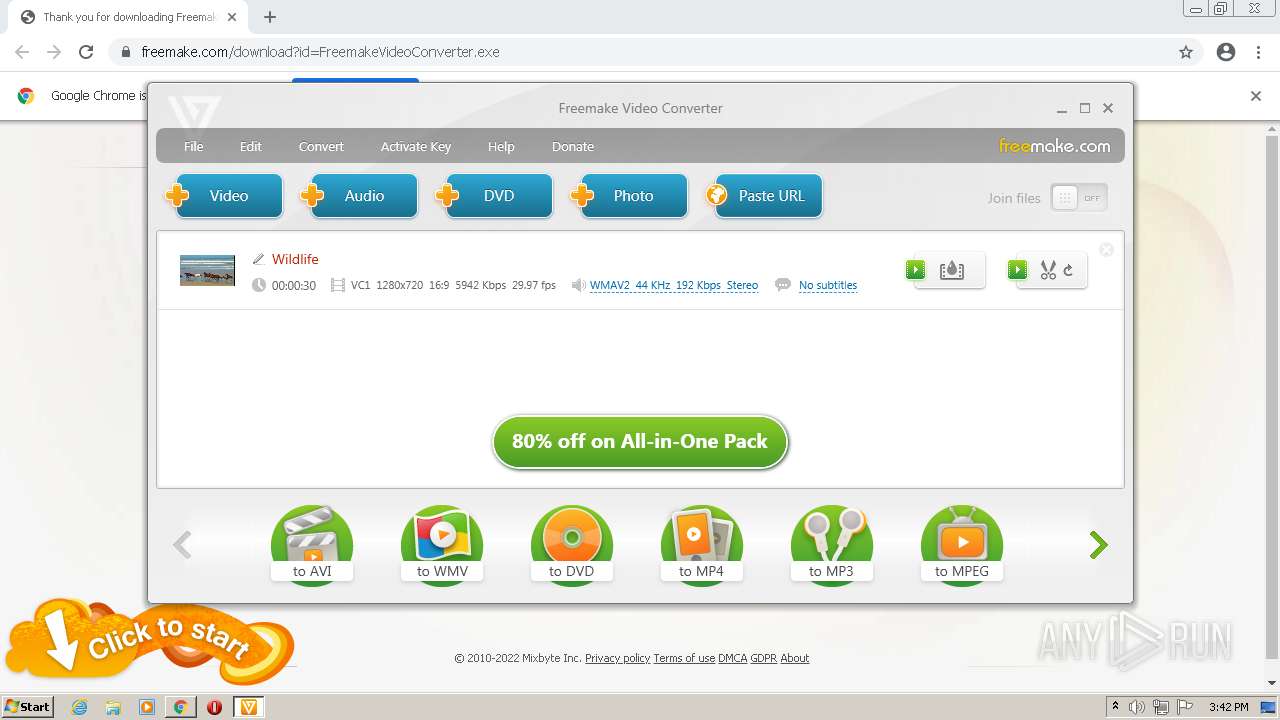Open the Donate menu
The height and width of the screenshot is (720, 1280).
(573, 146)
